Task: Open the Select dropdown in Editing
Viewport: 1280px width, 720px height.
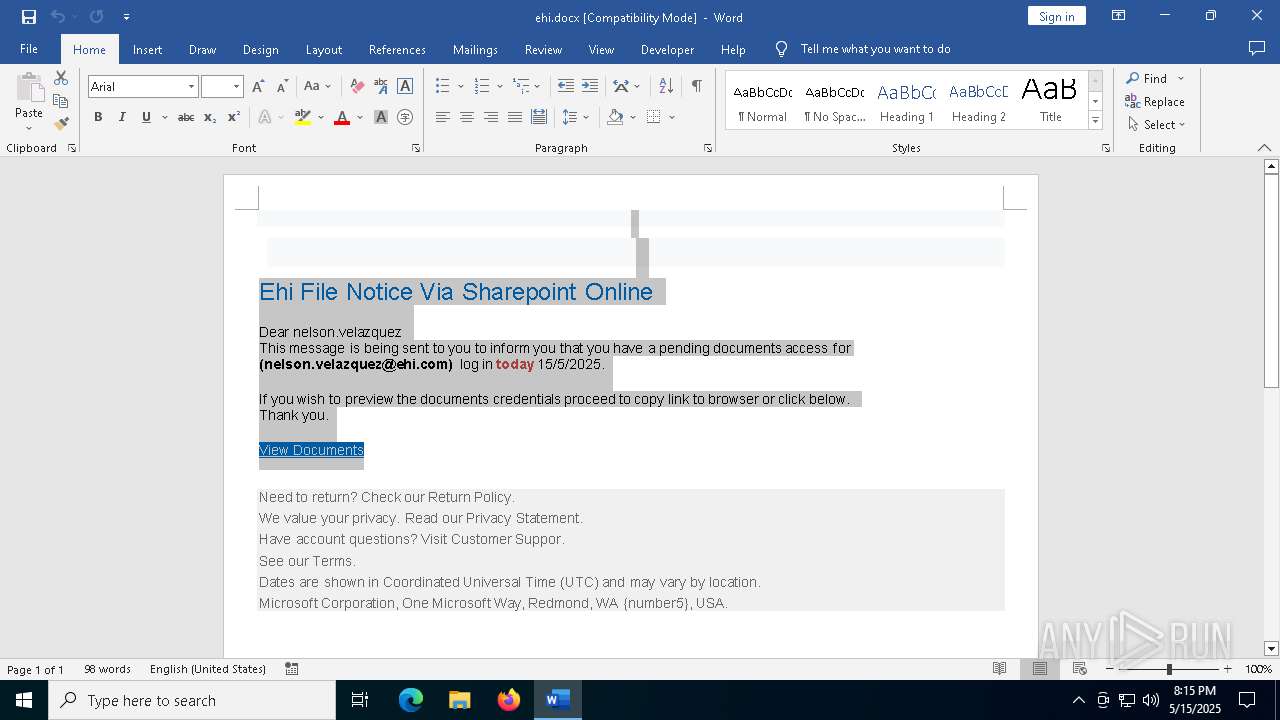Action: (x=1156, y=125)
